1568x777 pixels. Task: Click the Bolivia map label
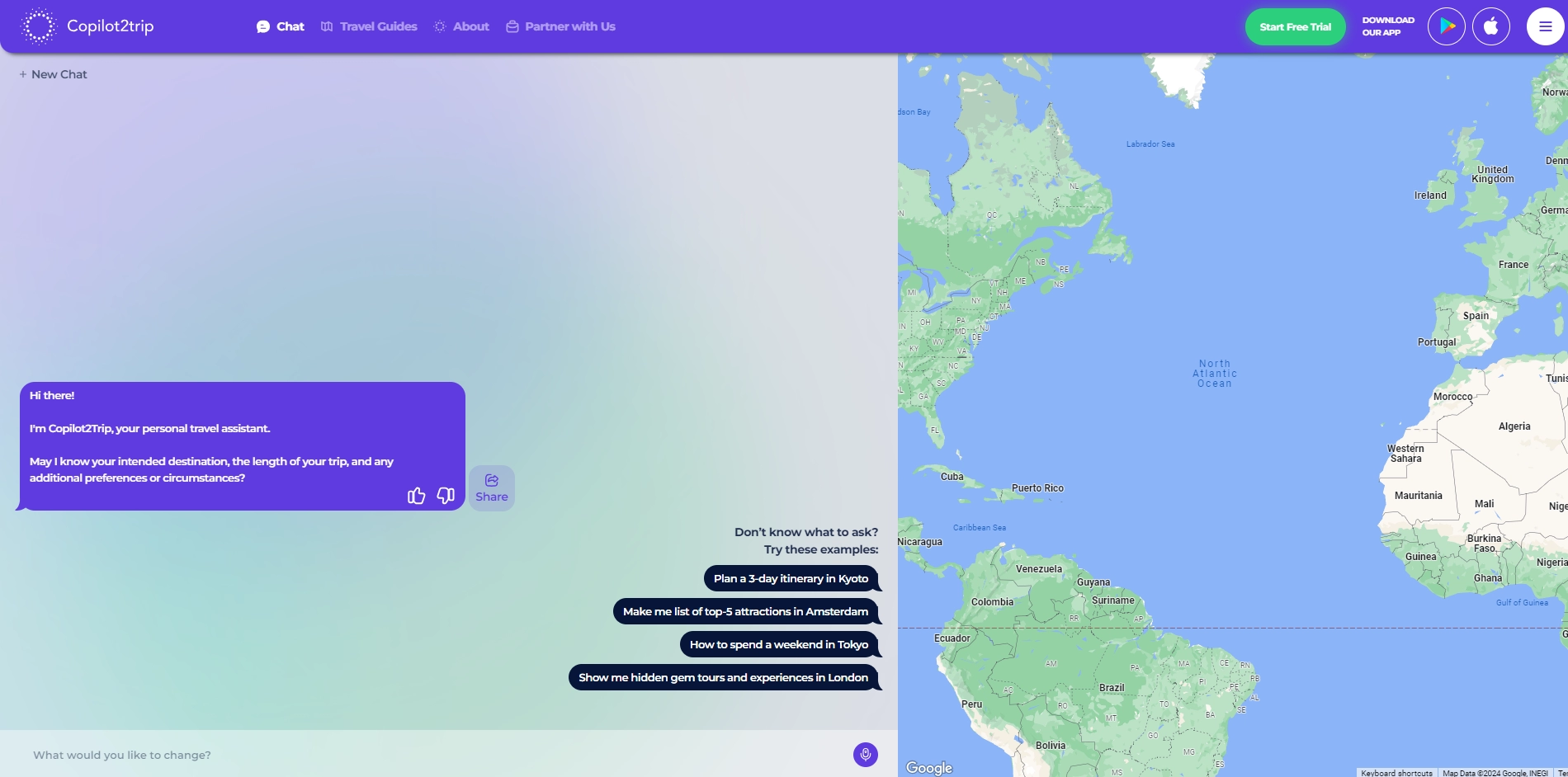1051,746
